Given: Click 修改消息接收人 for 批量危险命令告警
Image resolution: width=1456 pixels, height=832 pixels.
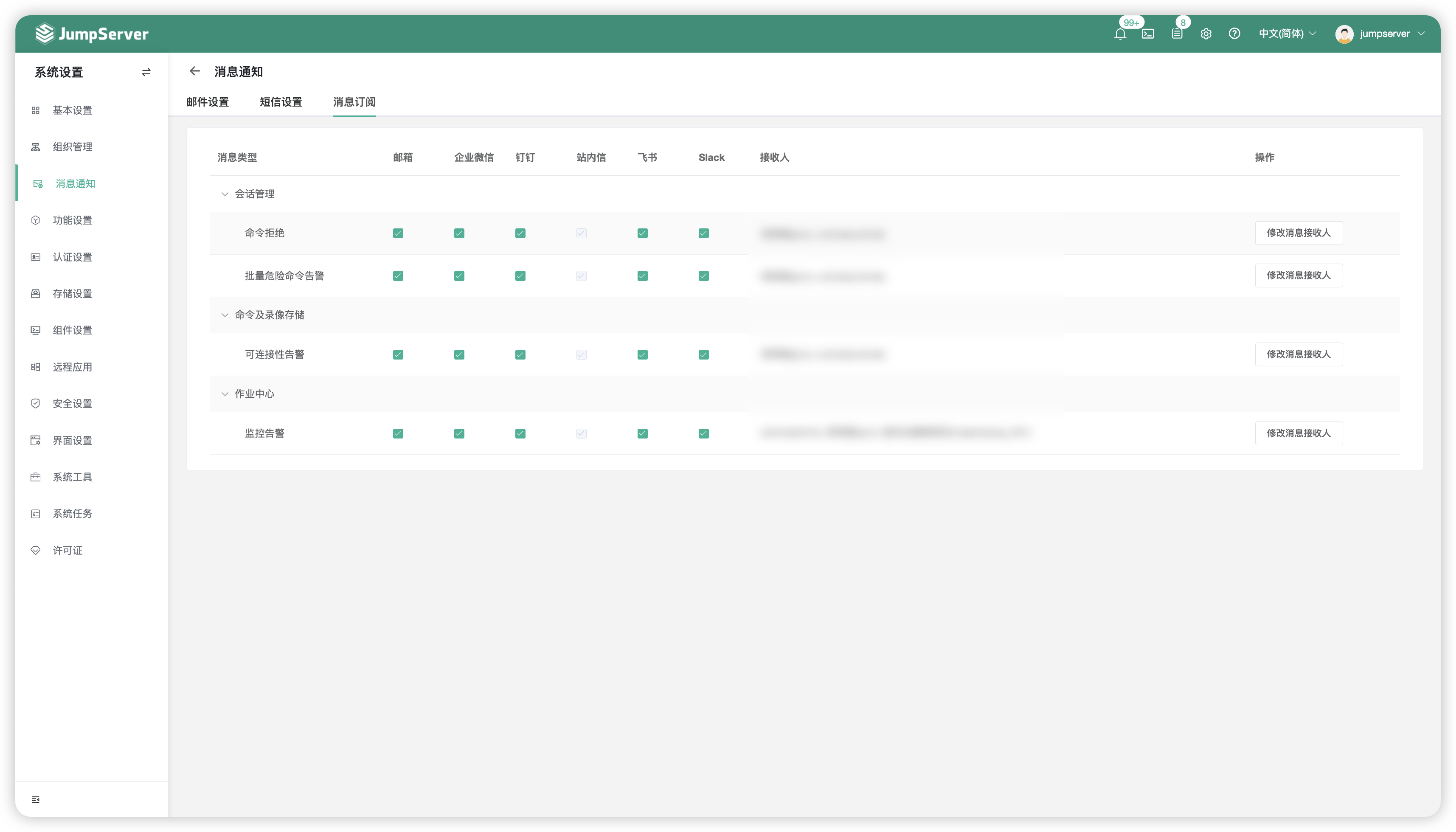Looking at the screenshot, I should click(1299, 275).
